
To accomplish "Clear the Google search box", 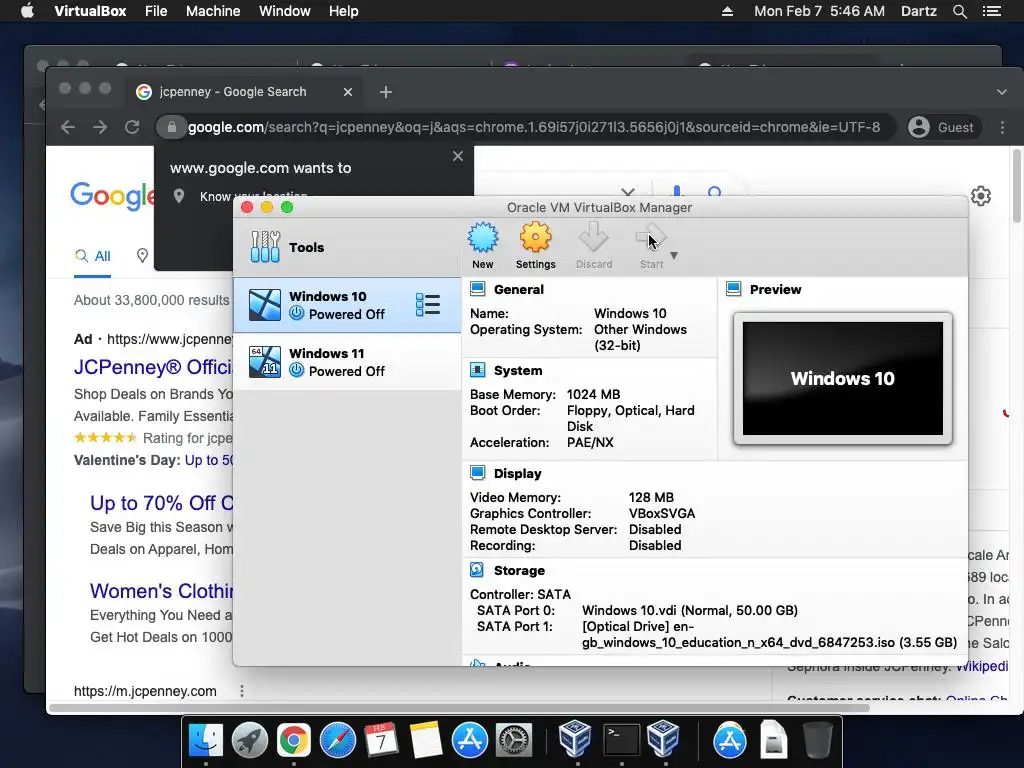I will coord(628,192).
